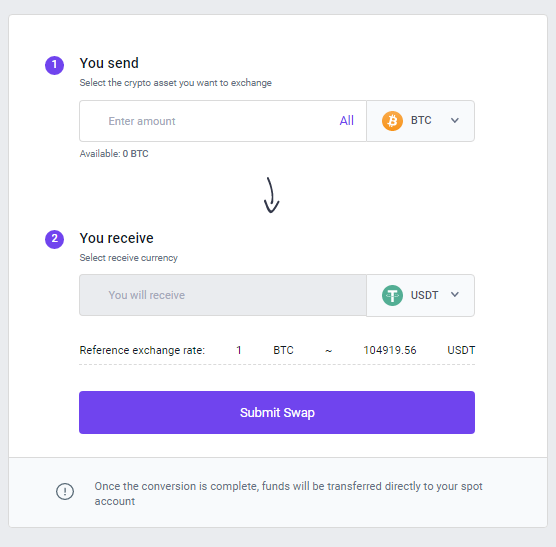Click the orange Bitcoin coin icon
This screenshot has width=556, height=547.
coord(392,121)
